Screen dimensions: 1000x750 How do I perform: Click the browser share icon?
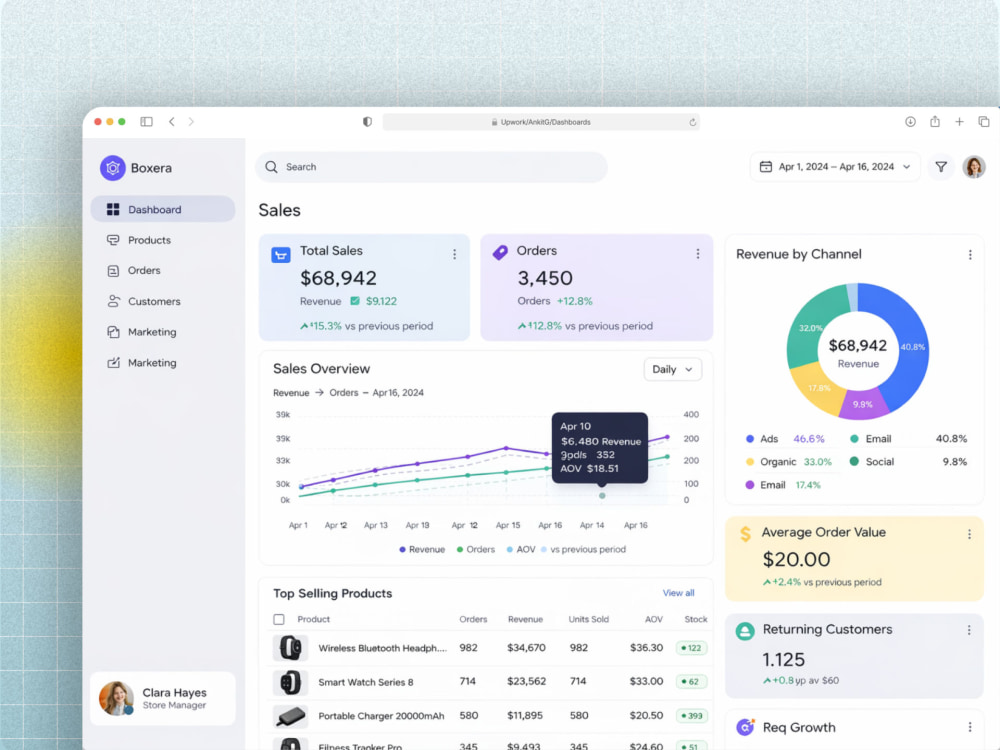coord(934,121)
